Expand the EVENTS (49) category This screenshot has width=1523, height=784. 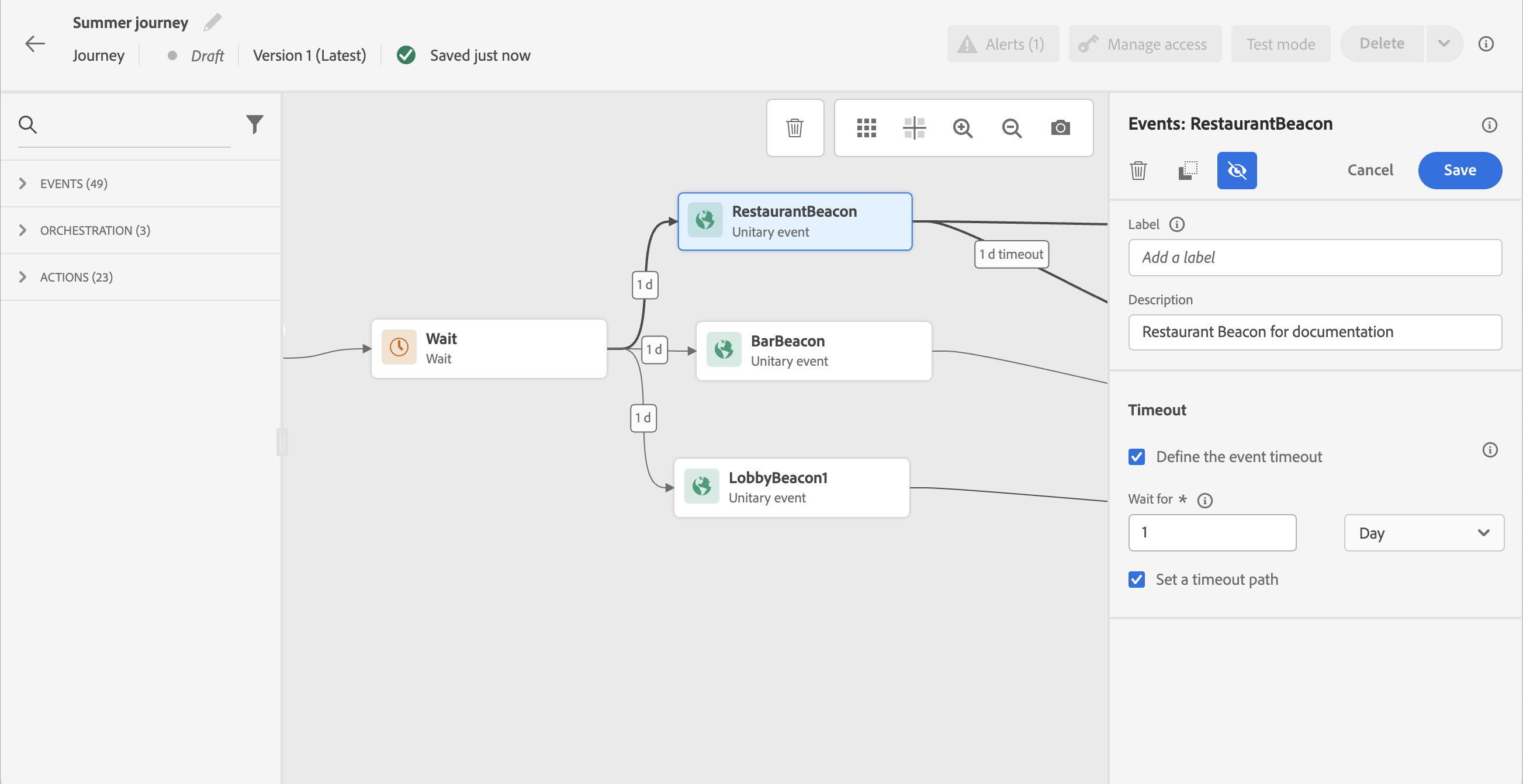coord(74,184)
